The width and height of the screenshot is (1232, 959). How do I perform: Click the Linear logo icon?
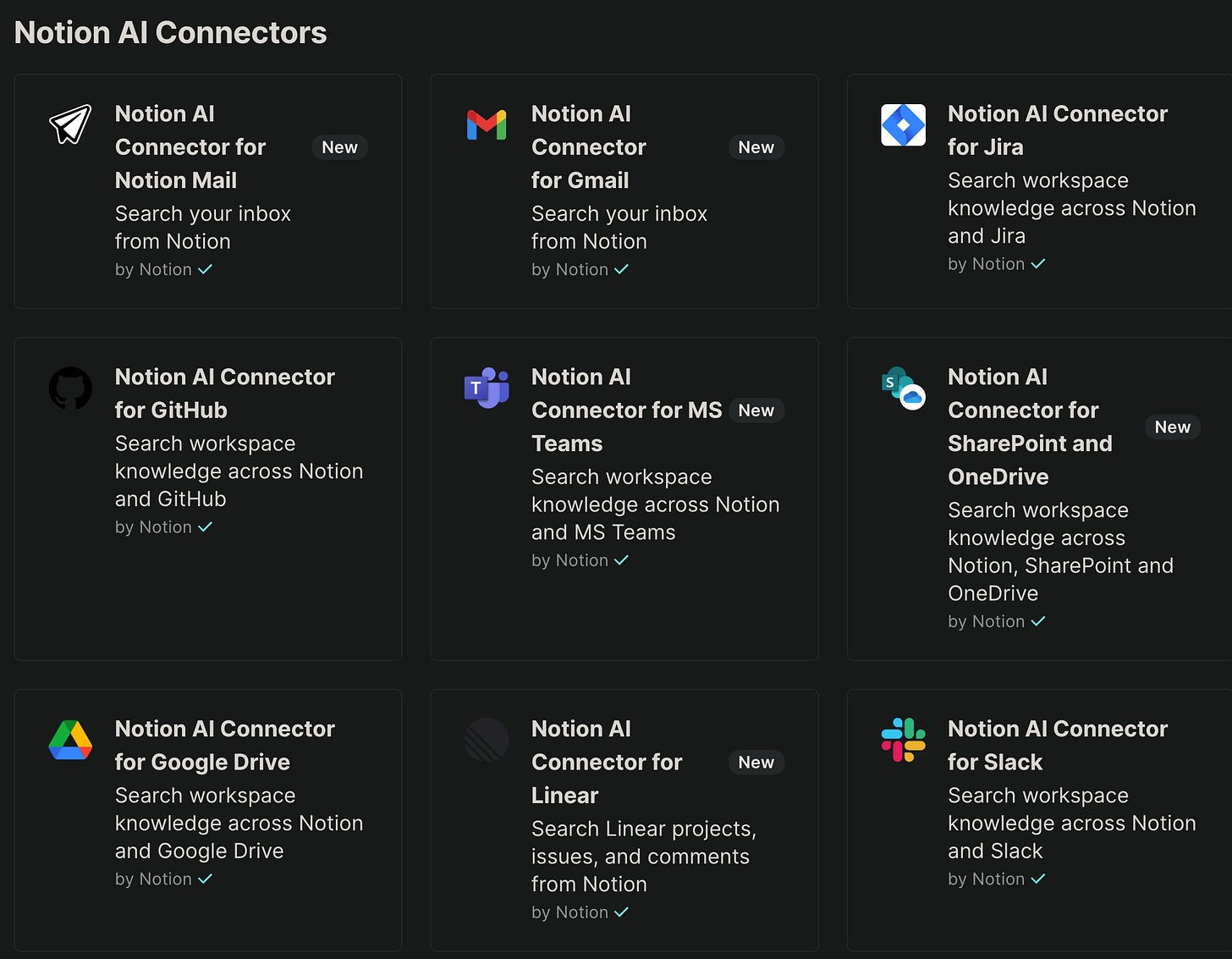pyautogui.click(x=487, y=740)
